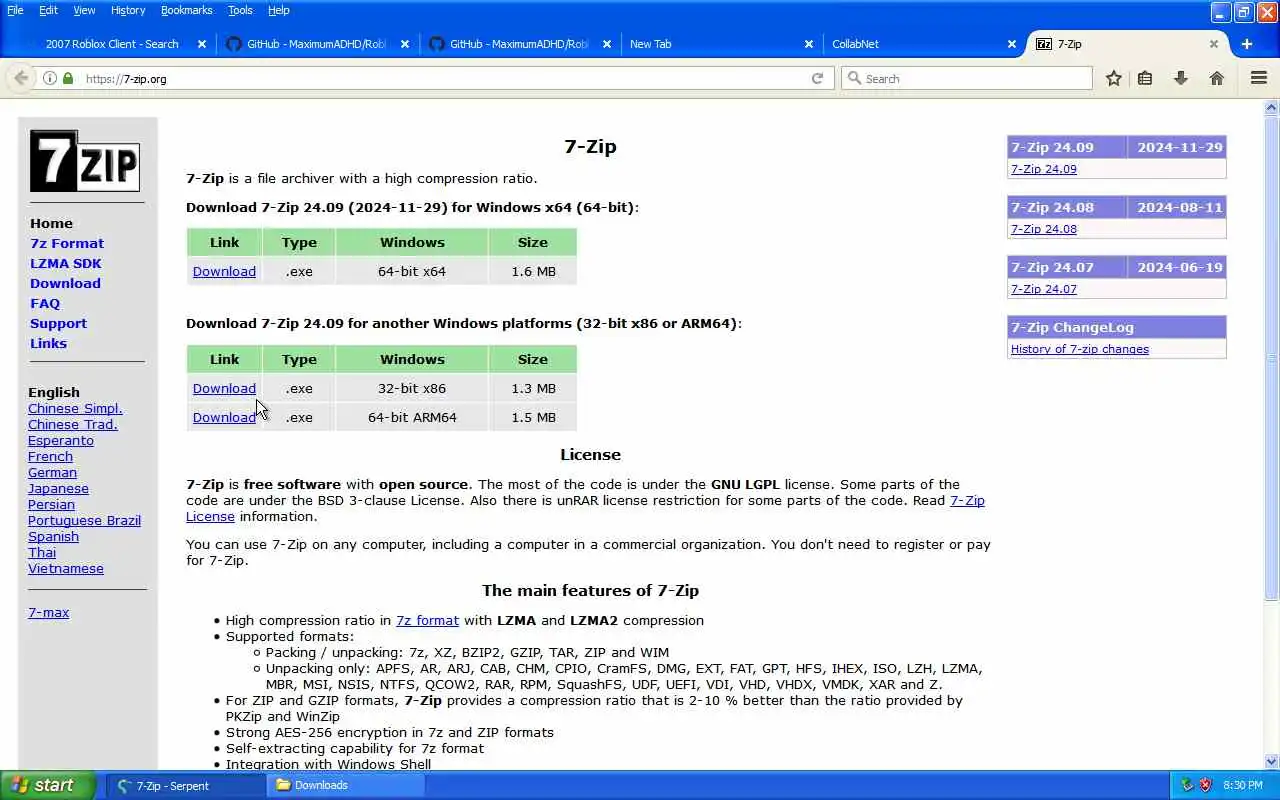The width and height of the screenshot is (1280, 800).
Task: Reload the page with the refresh icon
Action: (817, 78)
